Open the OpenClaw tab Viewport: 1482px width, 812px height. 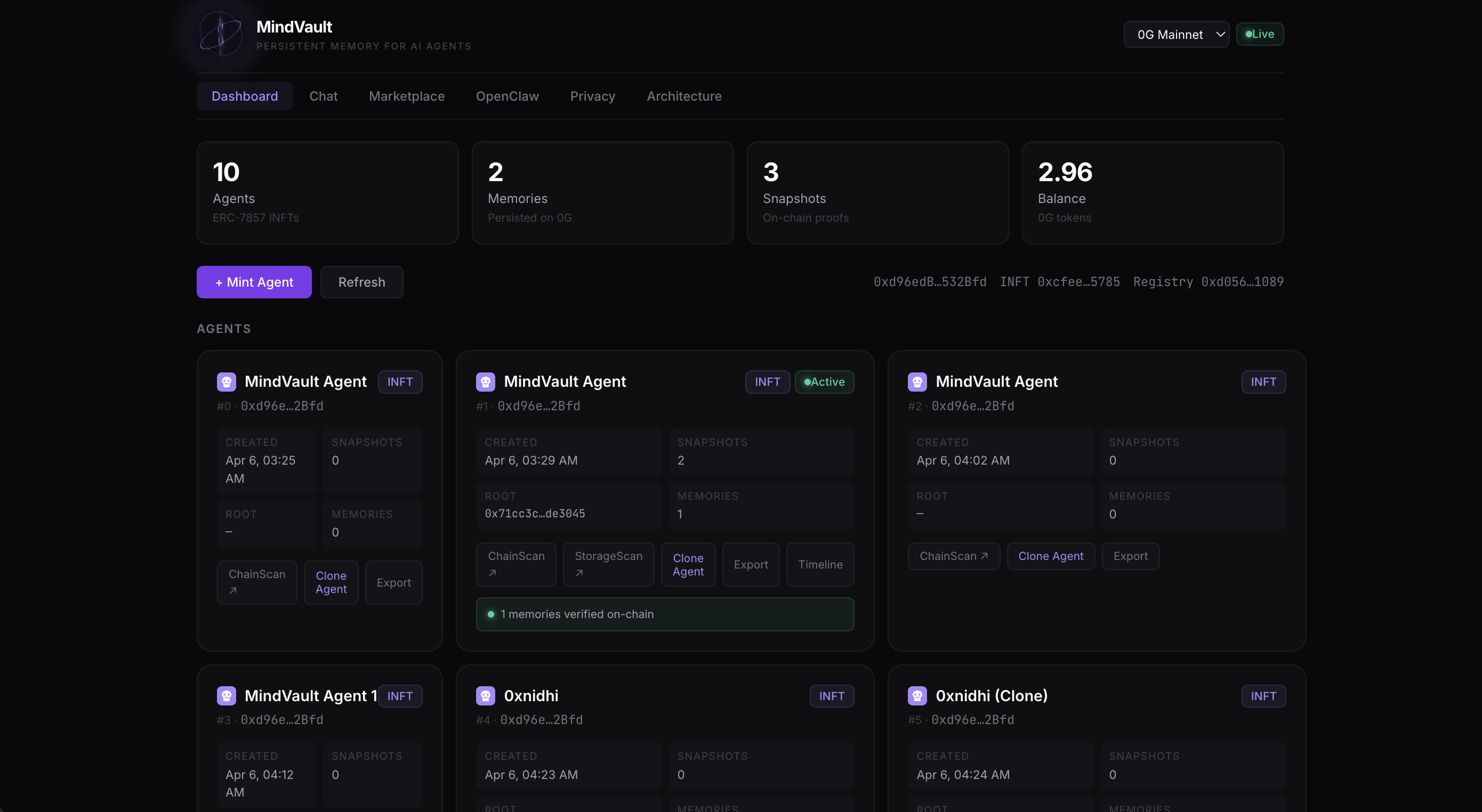507,96
